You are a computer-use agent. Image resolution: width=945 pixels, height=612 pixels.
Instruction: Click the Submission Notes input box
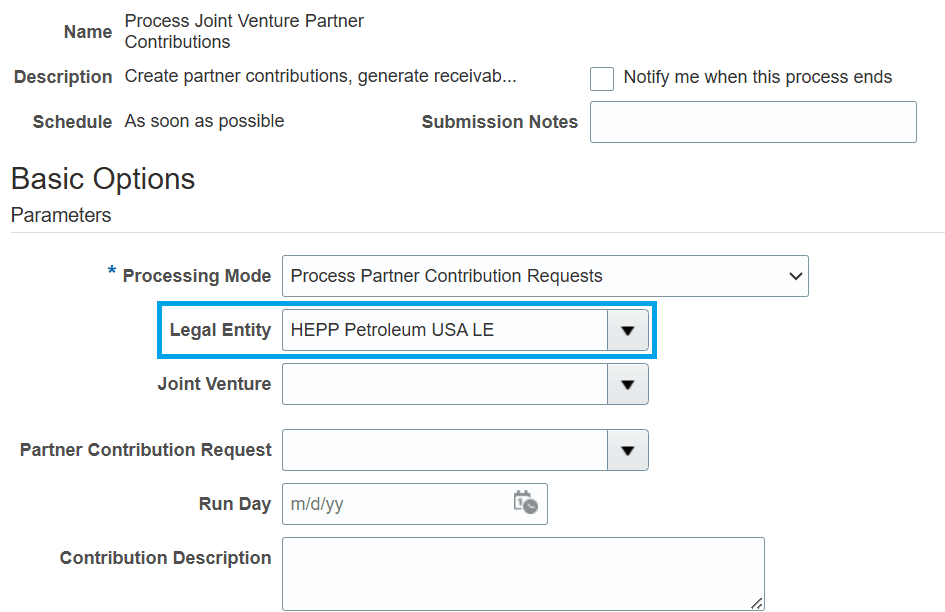click(x=753, y=122)
